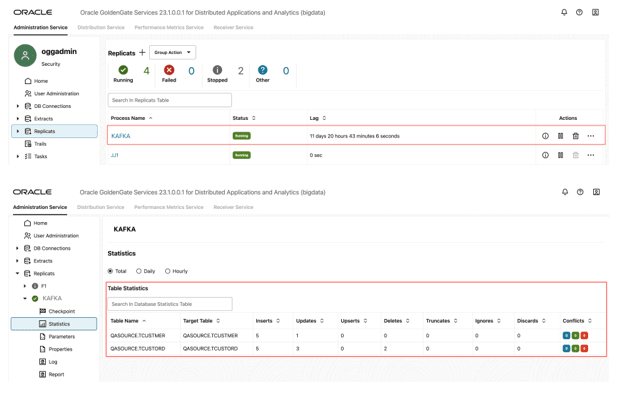Focus Search in Database Statistics Table field
Image resolution: width=618 pixels, height=416 pixels.
click(170, 304)
